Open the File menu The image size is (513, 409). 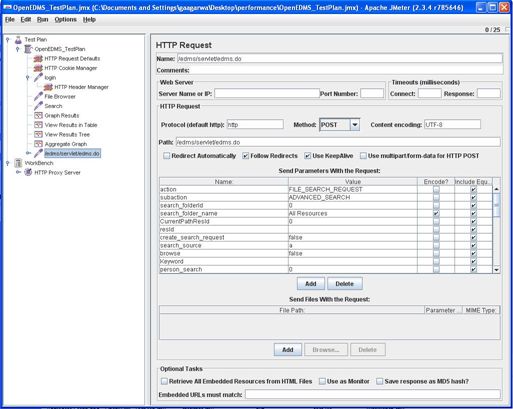pos(10,20)
